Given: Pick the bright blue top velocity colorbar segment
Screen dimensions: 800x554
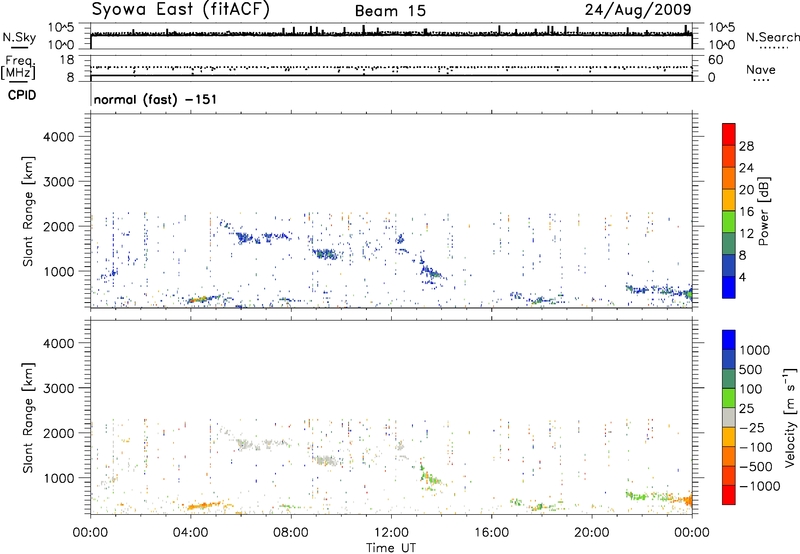Looking at the screenshot, I should coord(729,340).
